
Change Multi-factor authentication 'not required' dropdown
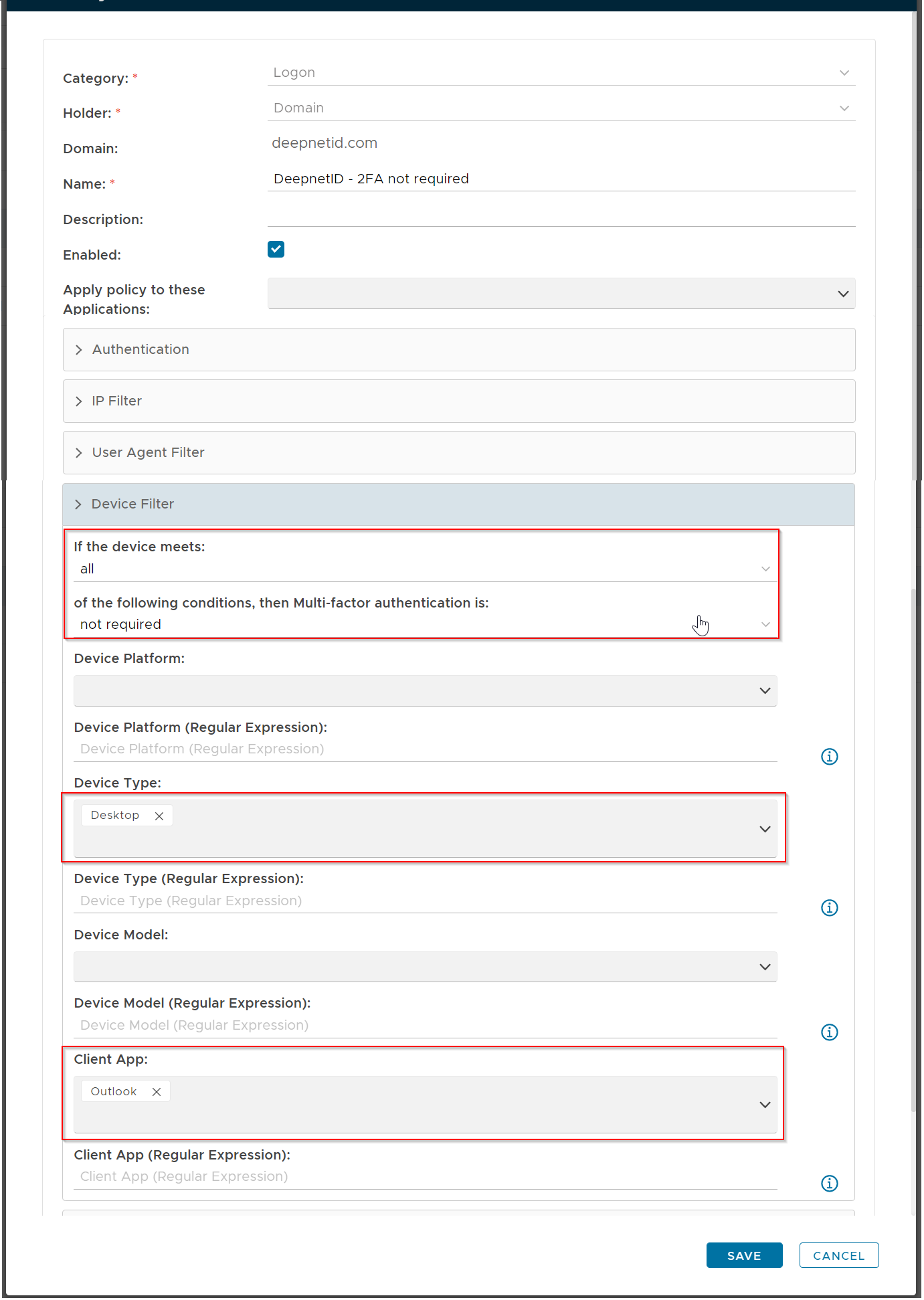coord(423,625)
